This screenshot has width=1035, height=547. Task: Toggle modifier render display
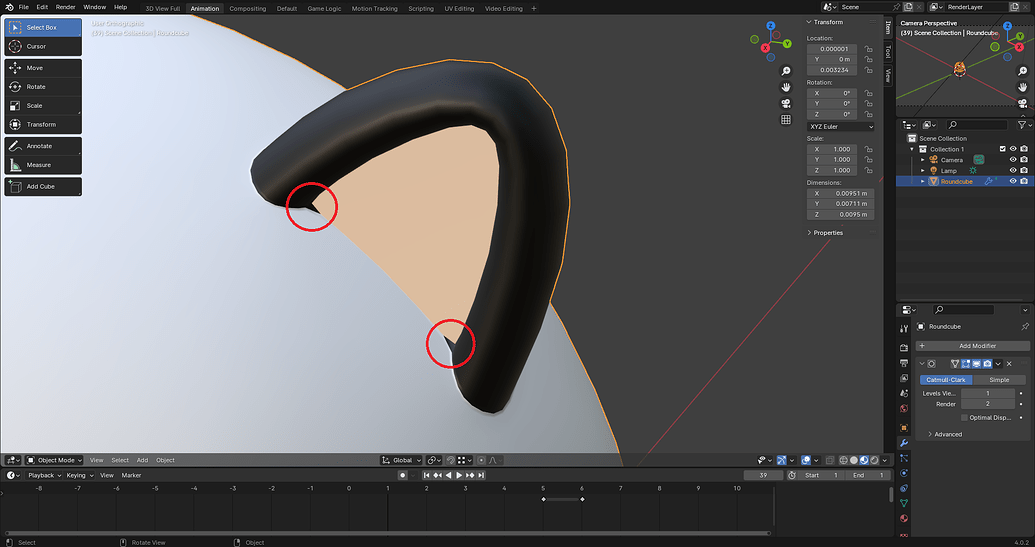tap(987, 364)
